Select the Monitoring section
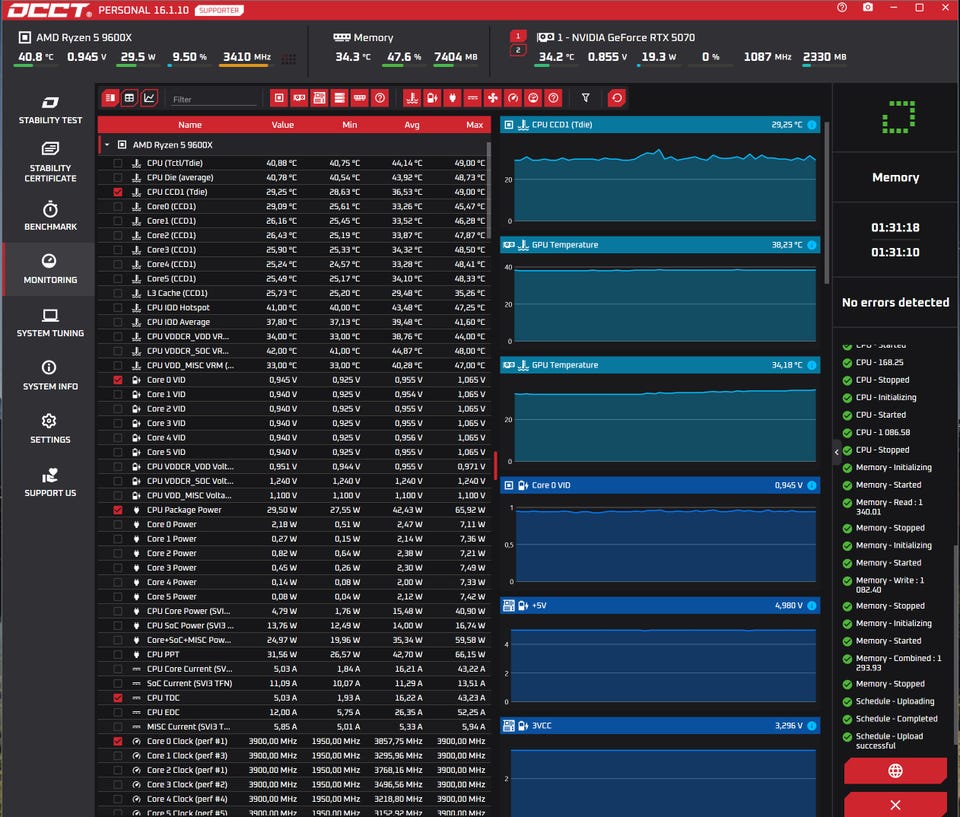The height and width of the screenshot is (817, 960). pyautogui.click(x=50, y=269)
